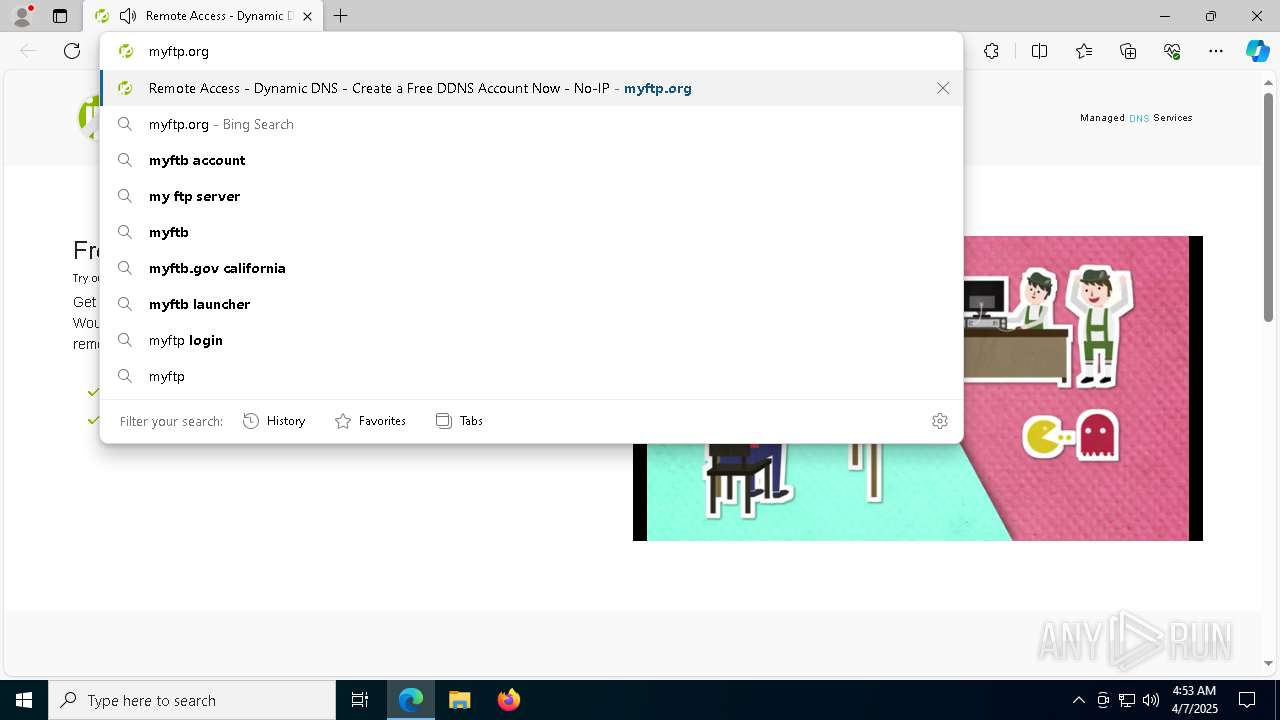Open Settings and more ellipsis menu

[x=1216, y=51]
